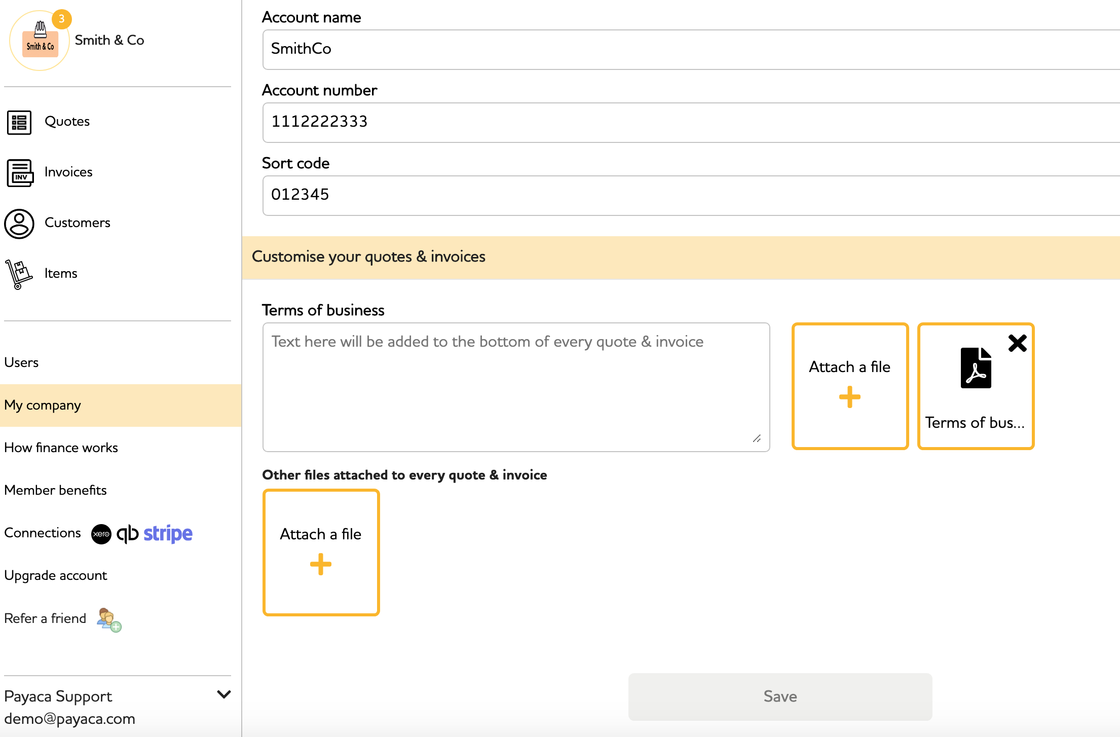Attach a file under Other files section

click(321, 552)
